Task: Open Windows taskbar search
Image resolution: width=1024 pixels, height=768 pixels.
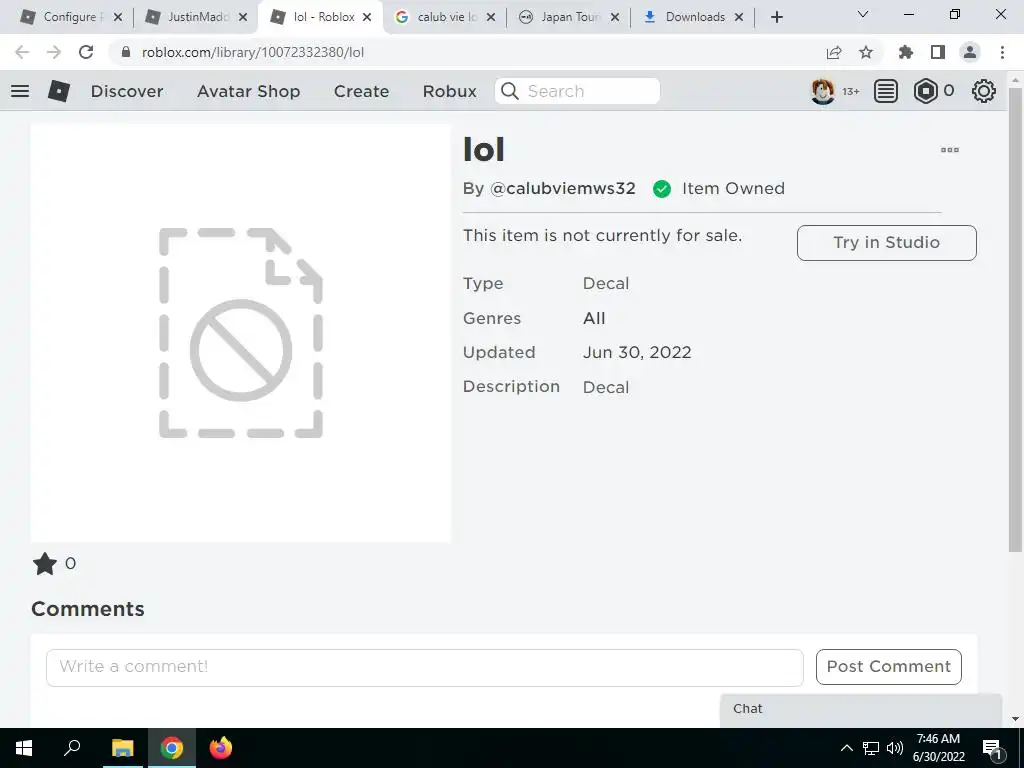Action: click(72, 748)
